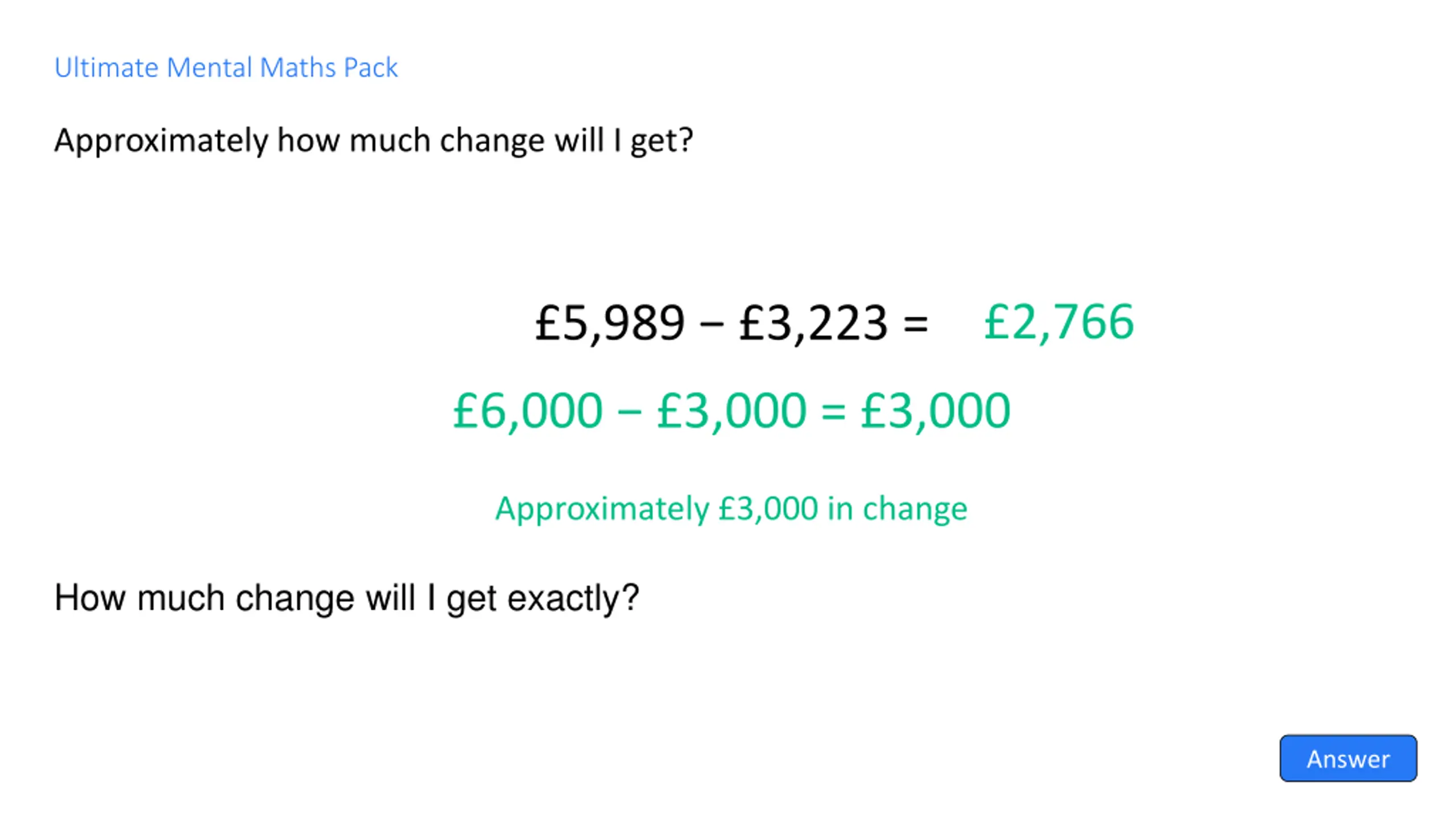Click the minus sign in the green equation

629,412
